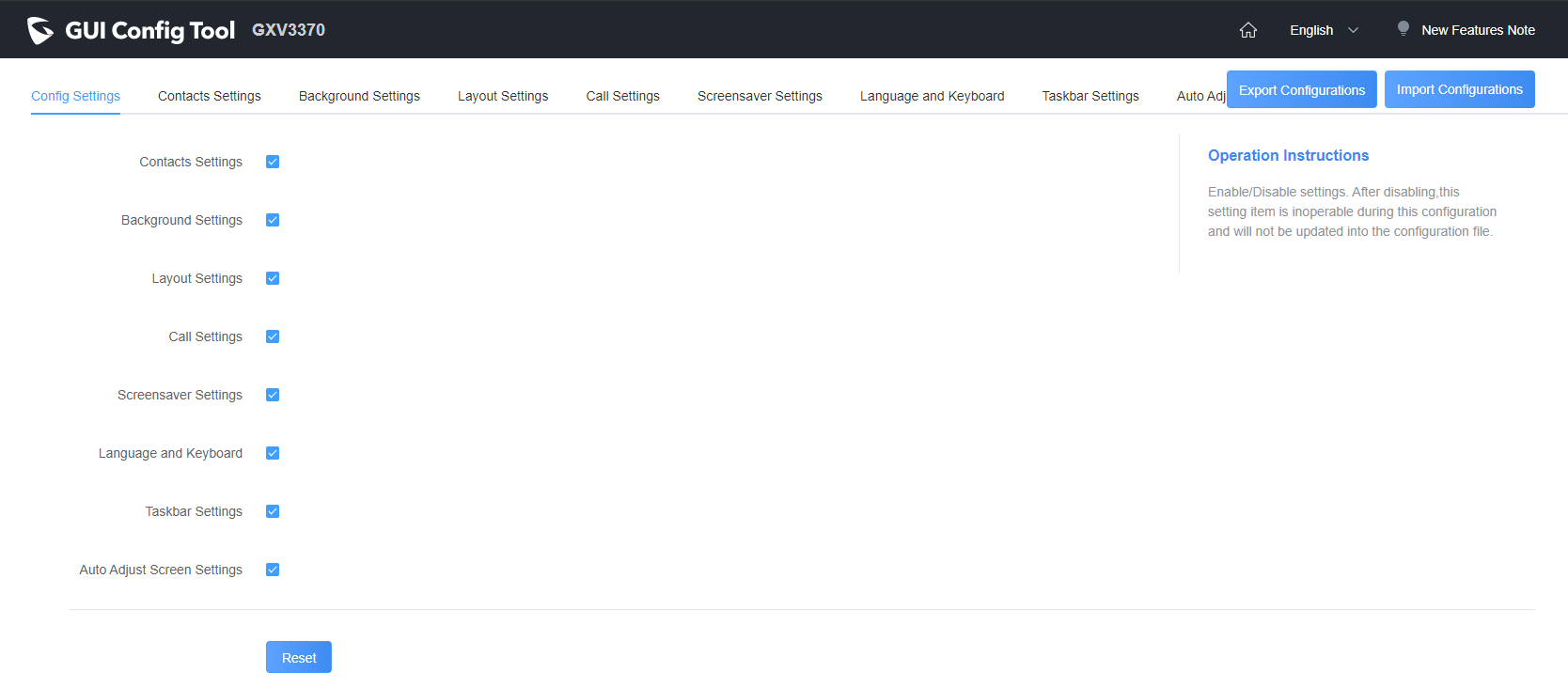Click the Reset button

pos(299,657)
